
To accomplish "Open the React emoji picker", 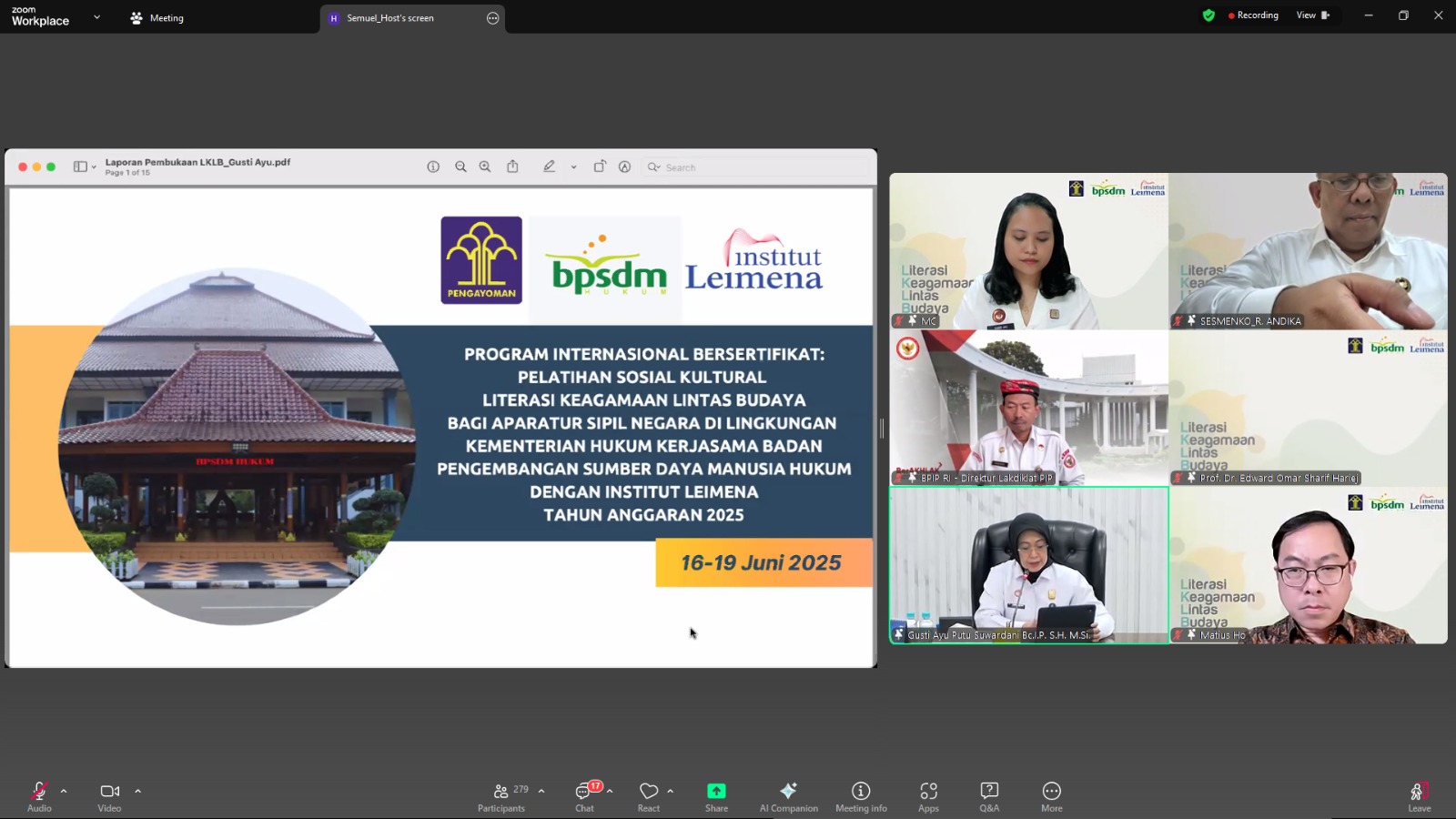I will (649, 796).
